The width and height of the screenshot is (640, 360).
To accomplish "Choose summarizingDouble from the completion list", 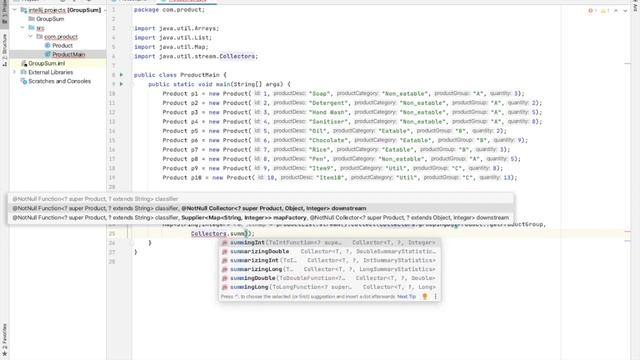I will click(x=329, y=251).
